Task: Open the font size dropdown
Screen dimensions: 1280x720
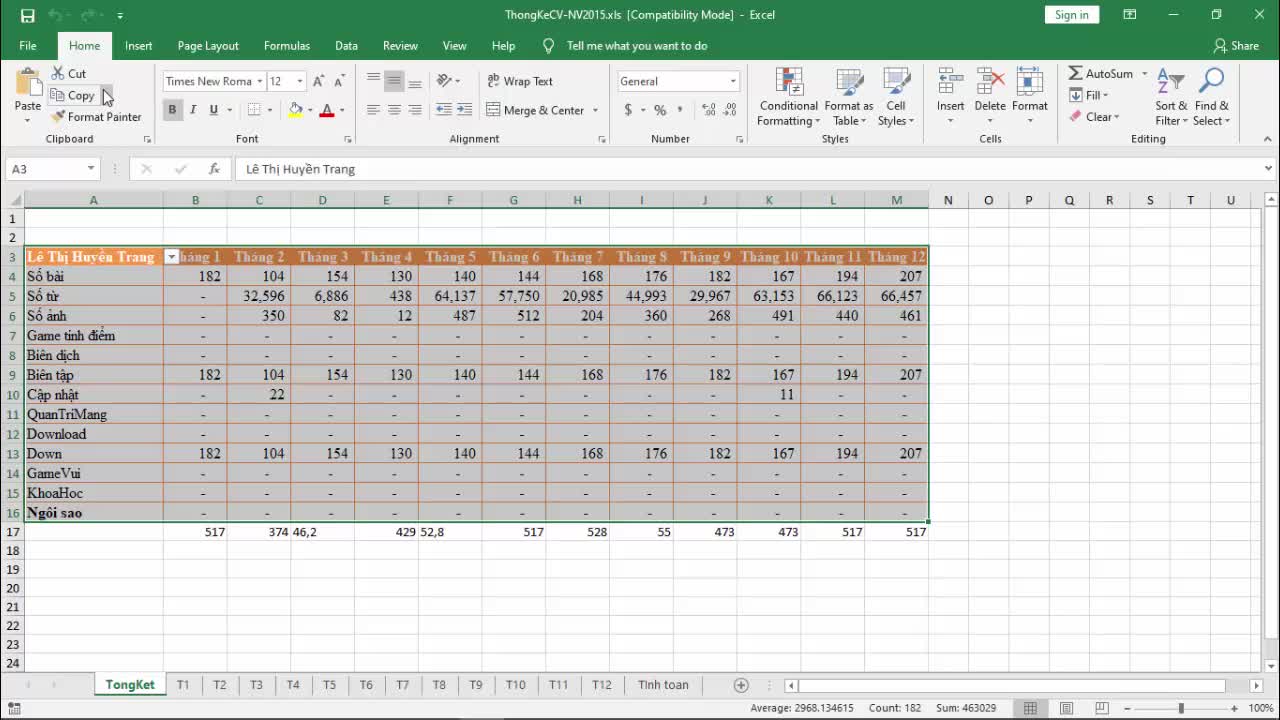Action: coord(299,81)
